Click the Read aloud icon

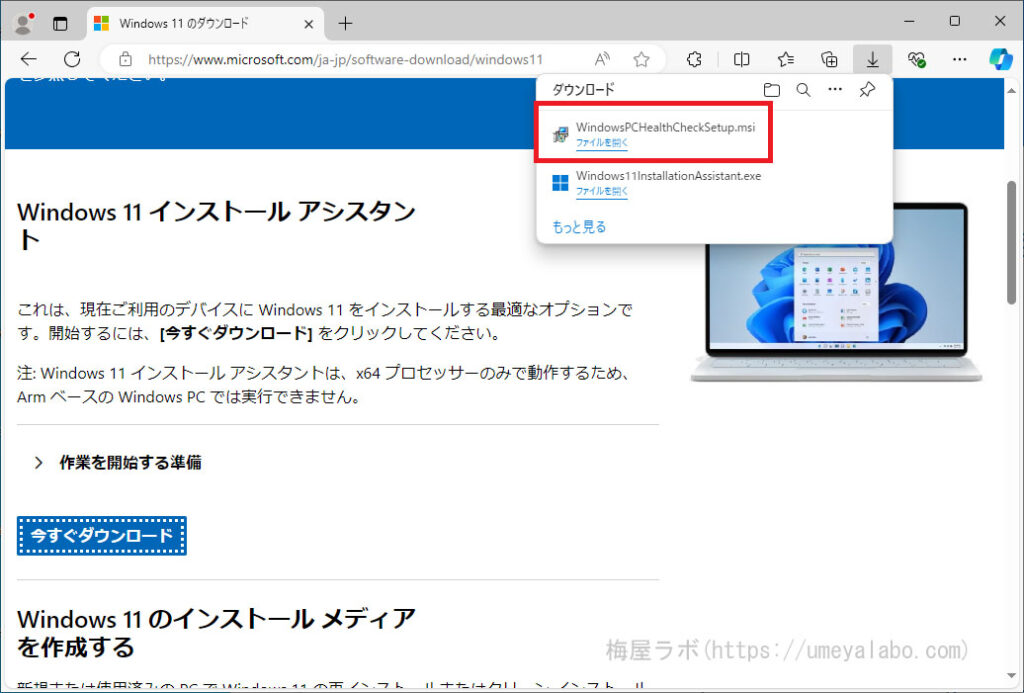point(602,59)
